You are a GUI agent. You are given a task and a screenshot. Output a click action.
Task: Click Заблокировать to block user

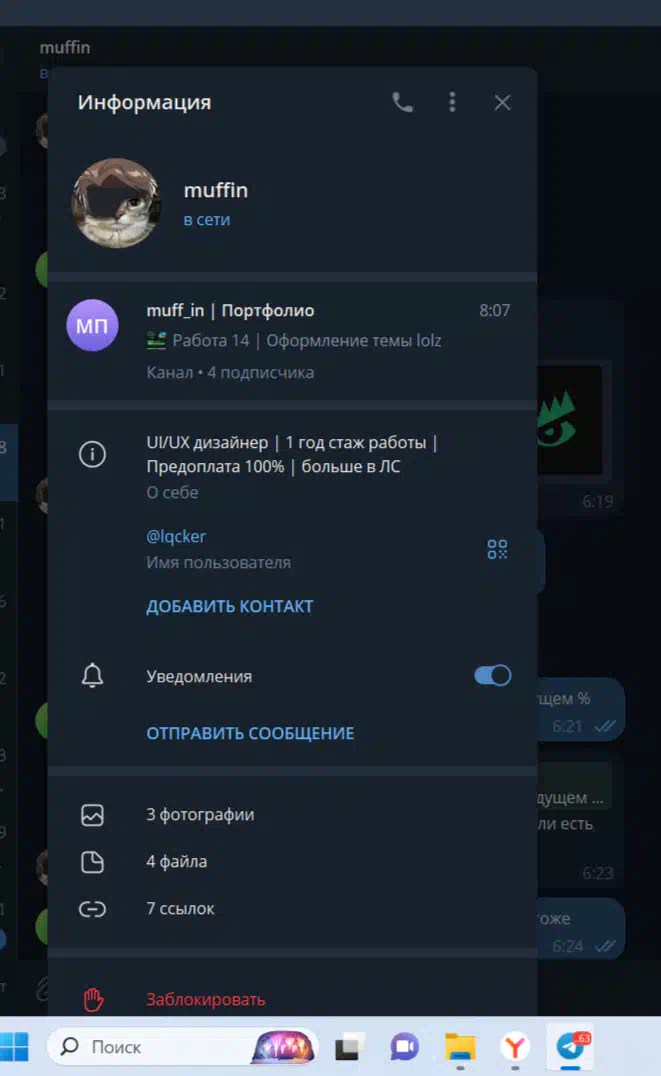205,1000
